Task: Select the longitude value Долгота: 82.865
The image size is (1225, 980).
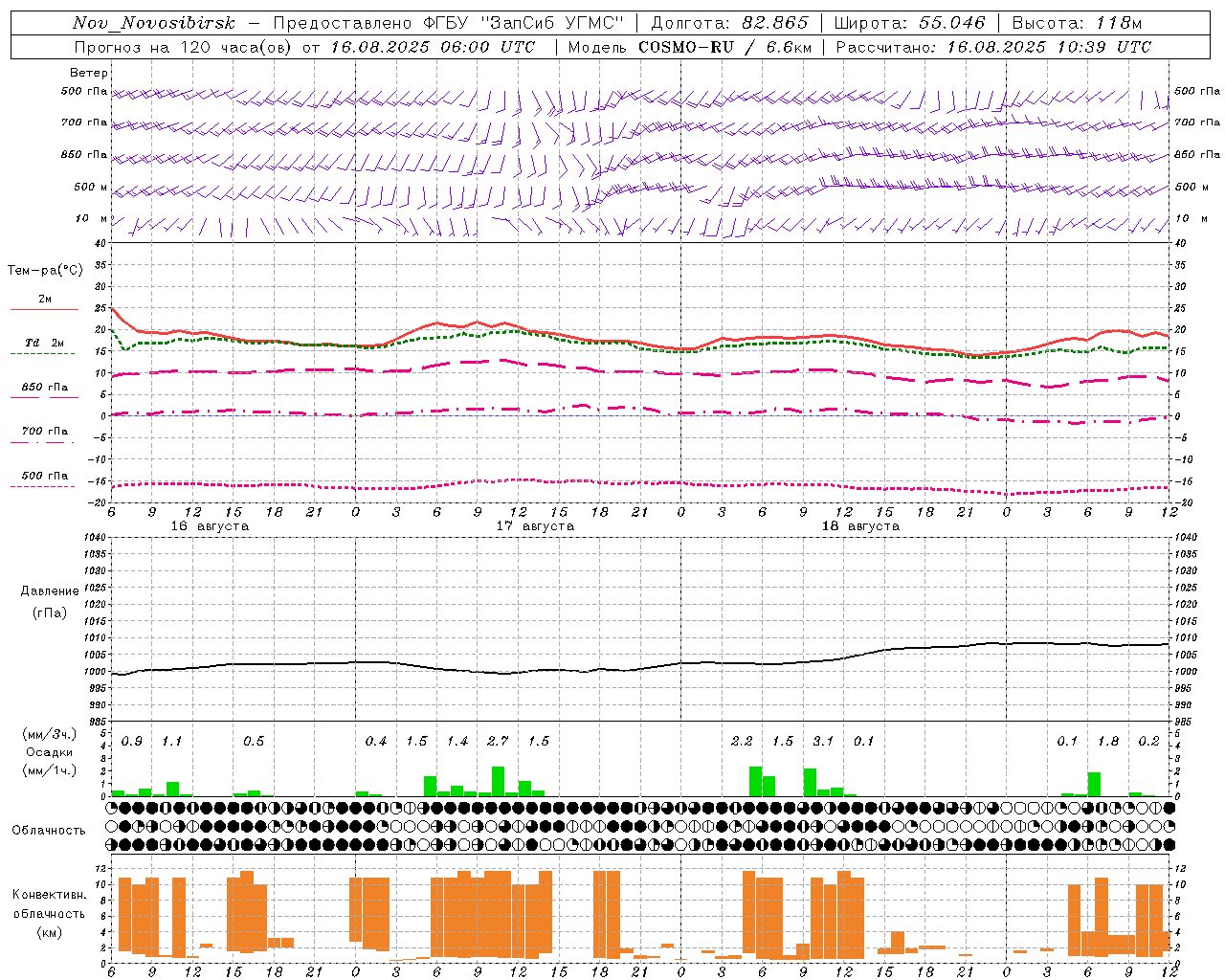Action: click(x=729, y=23)
